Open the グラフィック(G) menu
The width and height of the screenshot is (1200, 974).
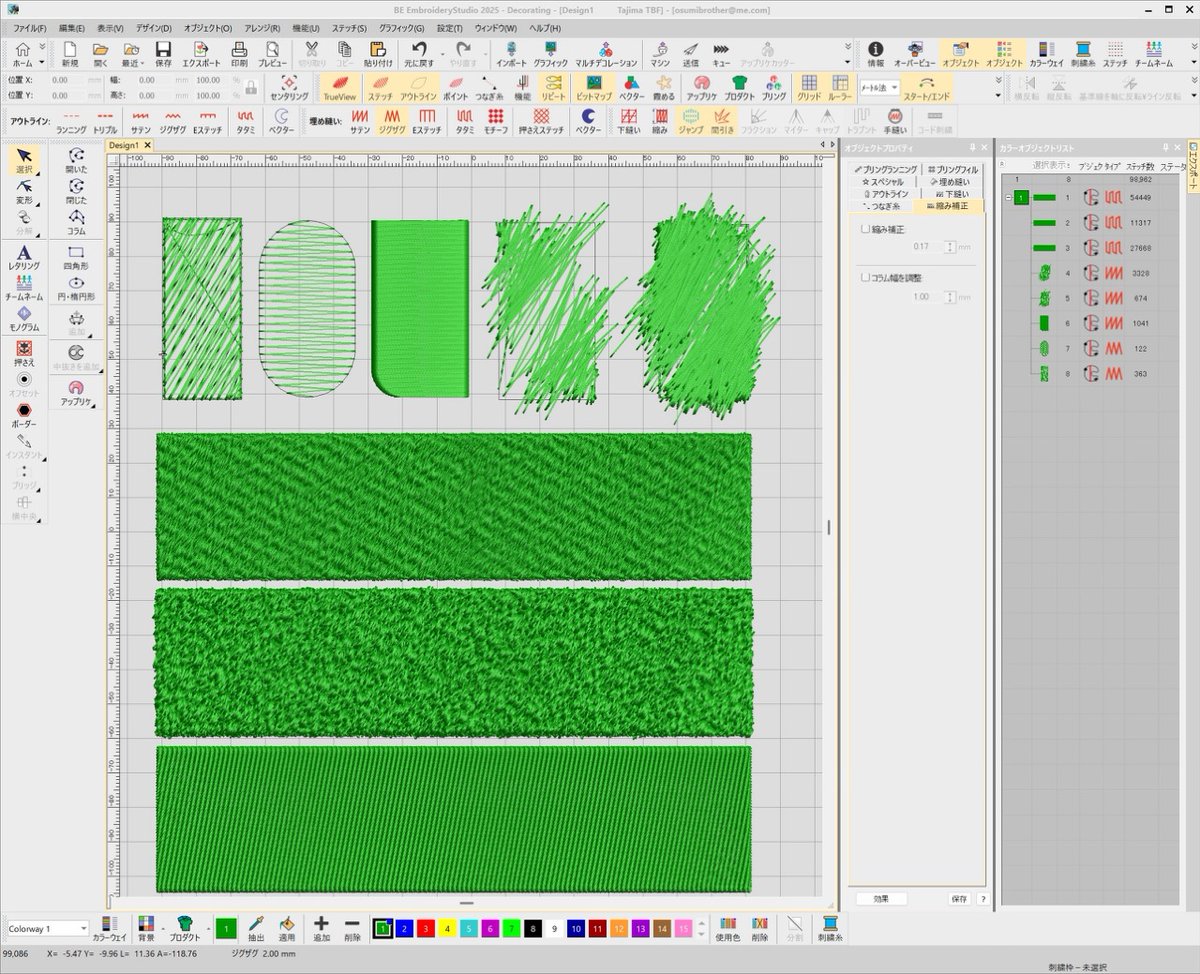[x=402, y=28]
